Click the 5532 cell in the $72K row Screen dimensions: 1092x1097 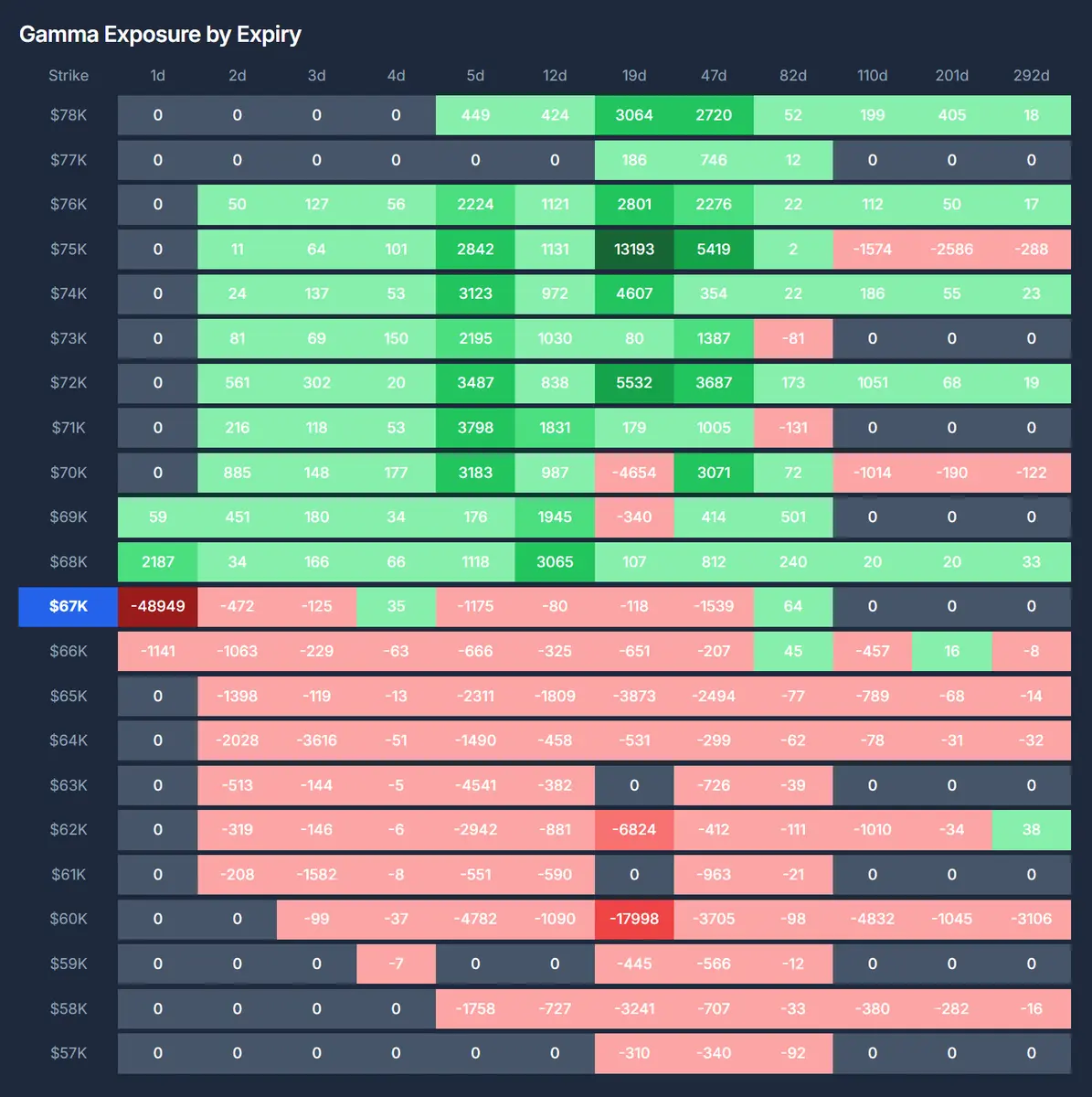pyautogui.click(x=634, y=383)
